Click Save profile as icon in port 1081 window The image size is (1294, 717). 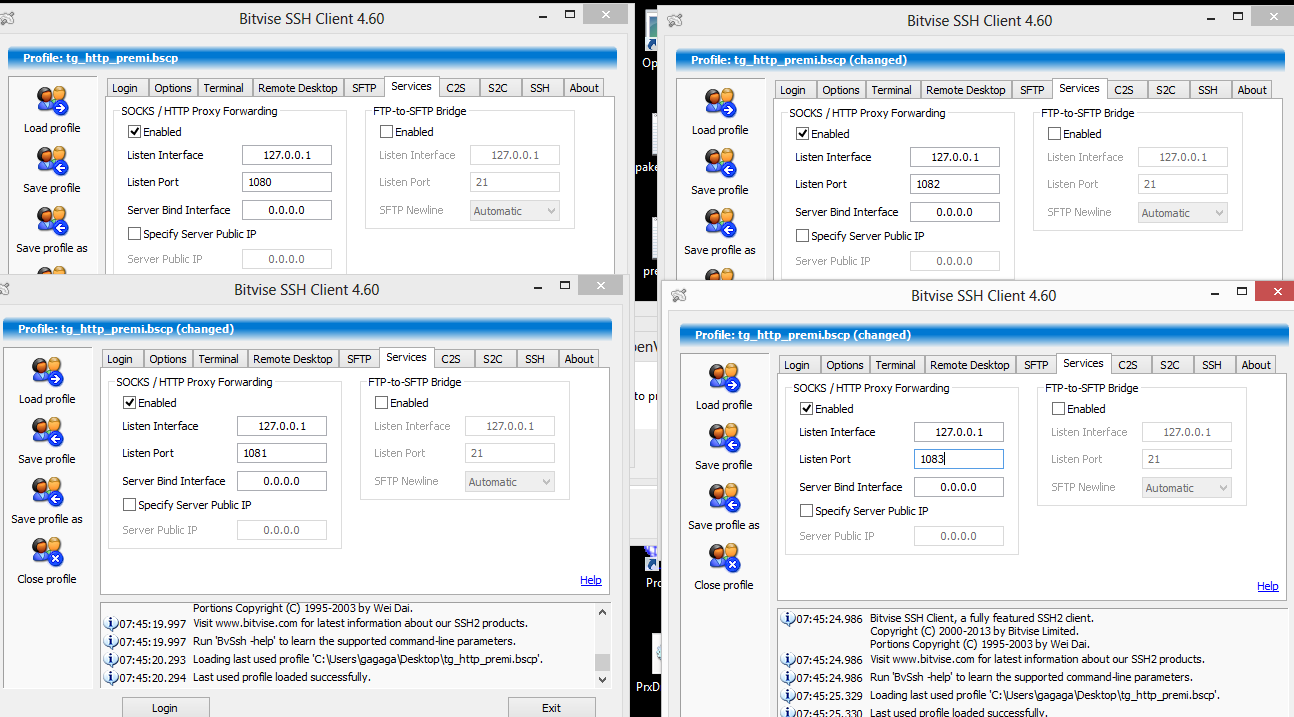pyautogui.click(x=47, y=493)
